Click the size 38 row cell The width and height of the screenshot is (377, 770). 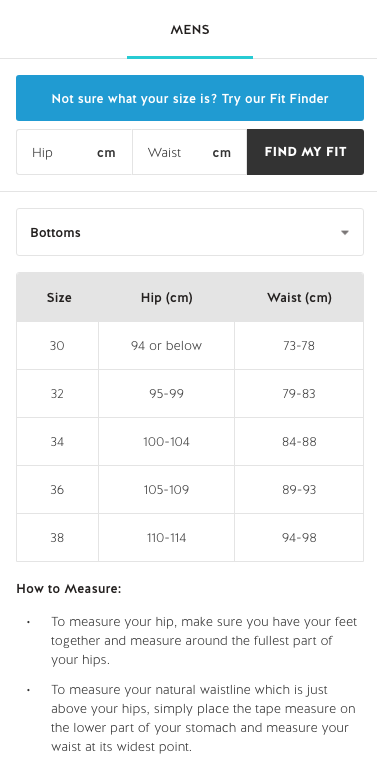click(x=57, y=538)
